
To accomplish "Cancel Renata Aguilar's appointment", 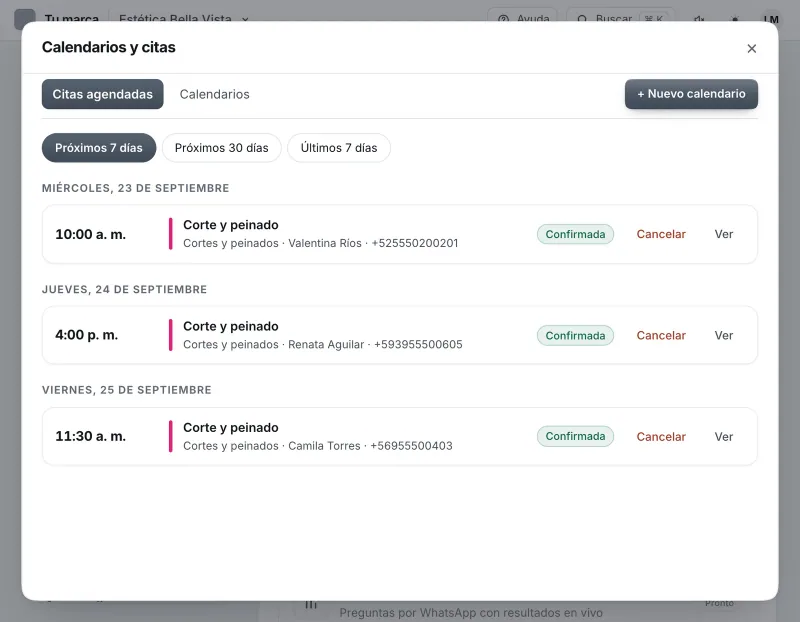I will click(661, 335).
